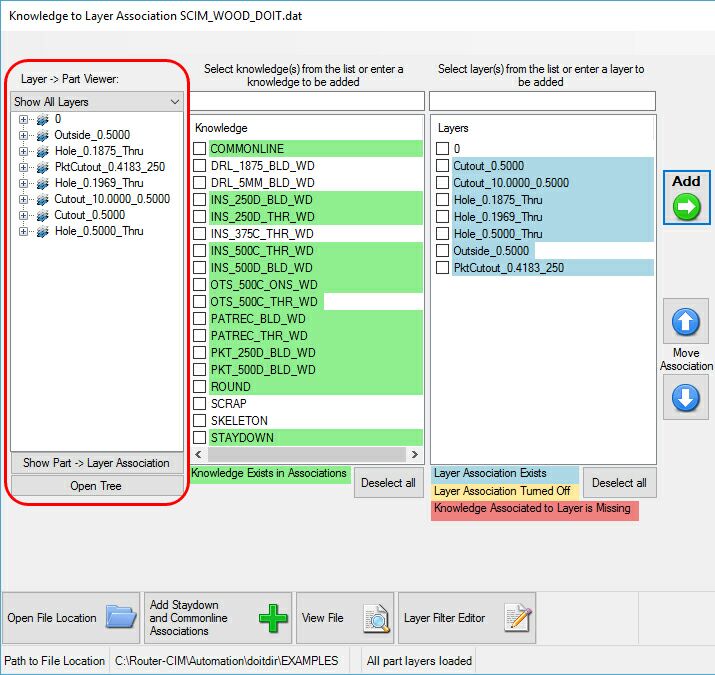Check the OTS_500C_THR_WD checkbox
Viewport: 715px width, 675px height.
(199, 301)
